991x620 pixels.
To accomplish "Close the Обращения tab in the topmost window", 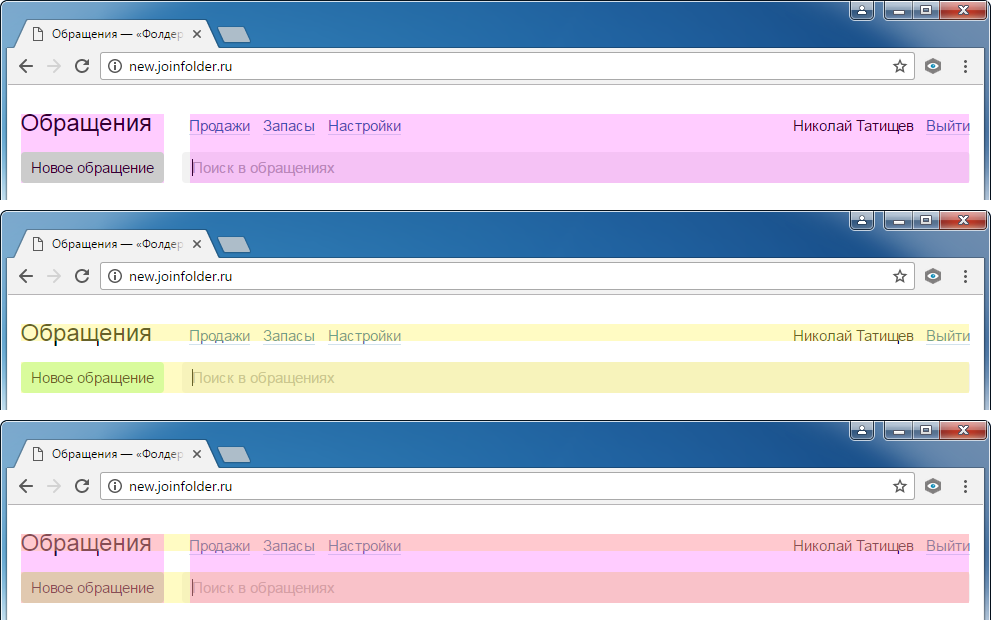I will pos(197,34).
